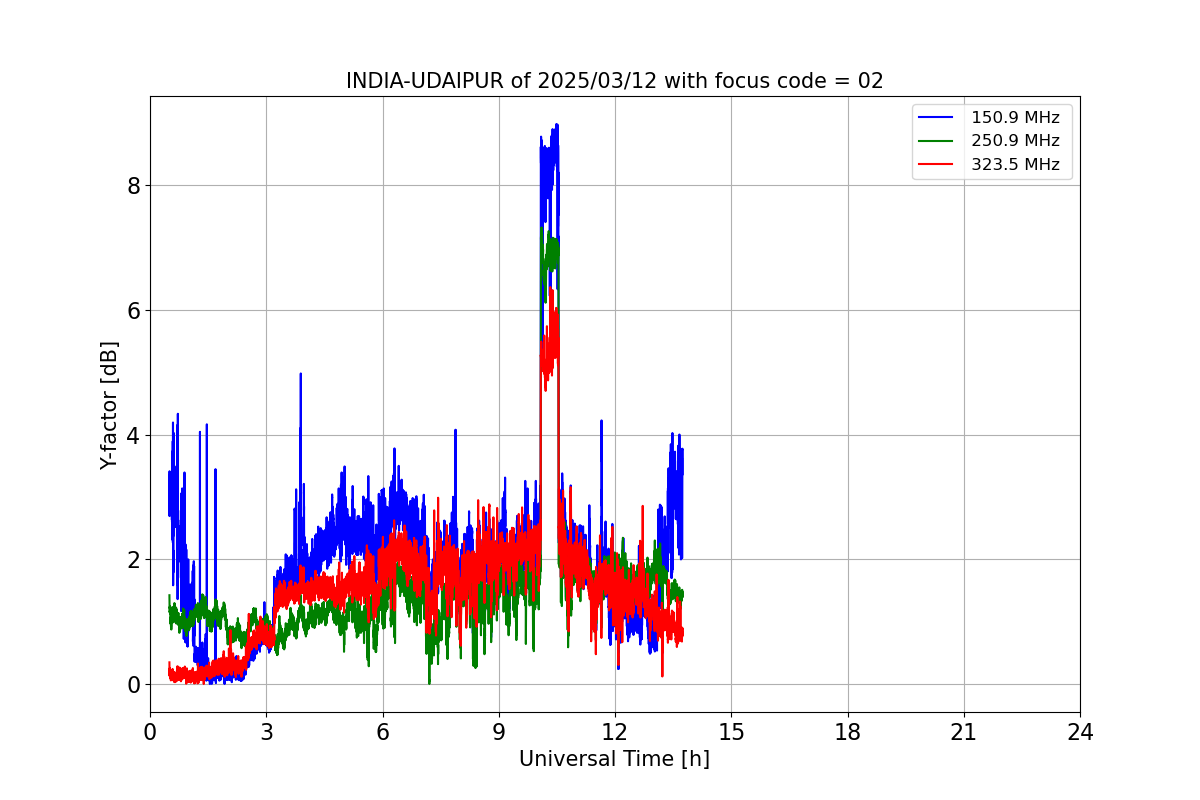This screenshot has width=1200, height=800.
Task: Click the blue burst peak near 10.5 h
Action: click(x=556, y=126)
